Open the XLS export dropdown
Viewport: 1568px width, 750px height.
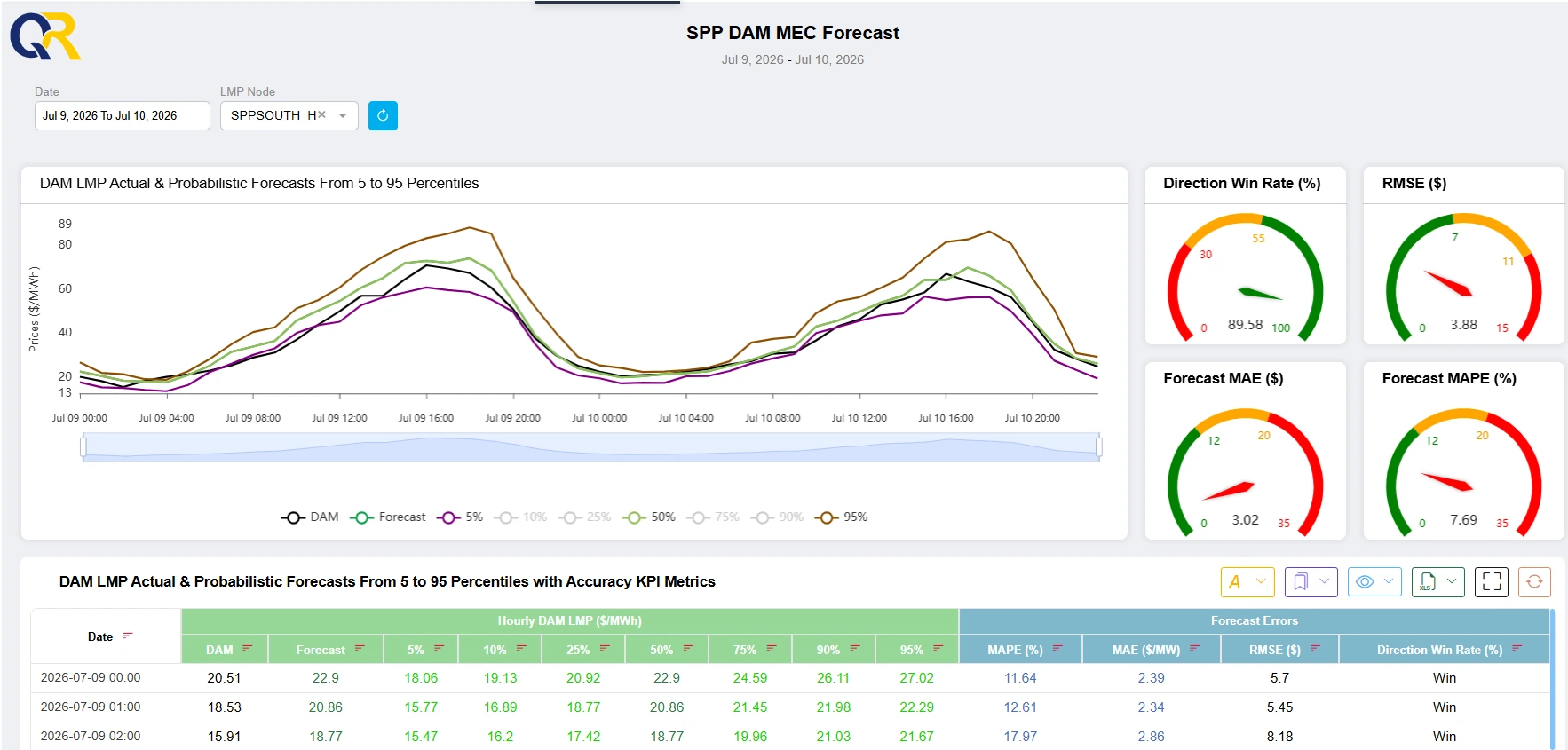tap(1438, 582)
